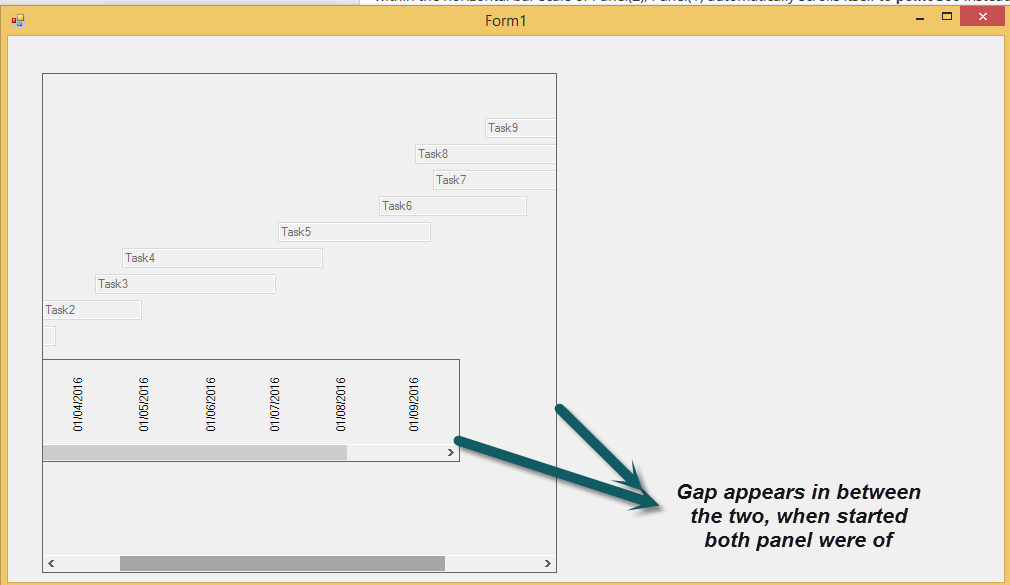This screenshot has width=1010, height=585.
Task: Click the 01/04/2016 date label
Action: 78,405
